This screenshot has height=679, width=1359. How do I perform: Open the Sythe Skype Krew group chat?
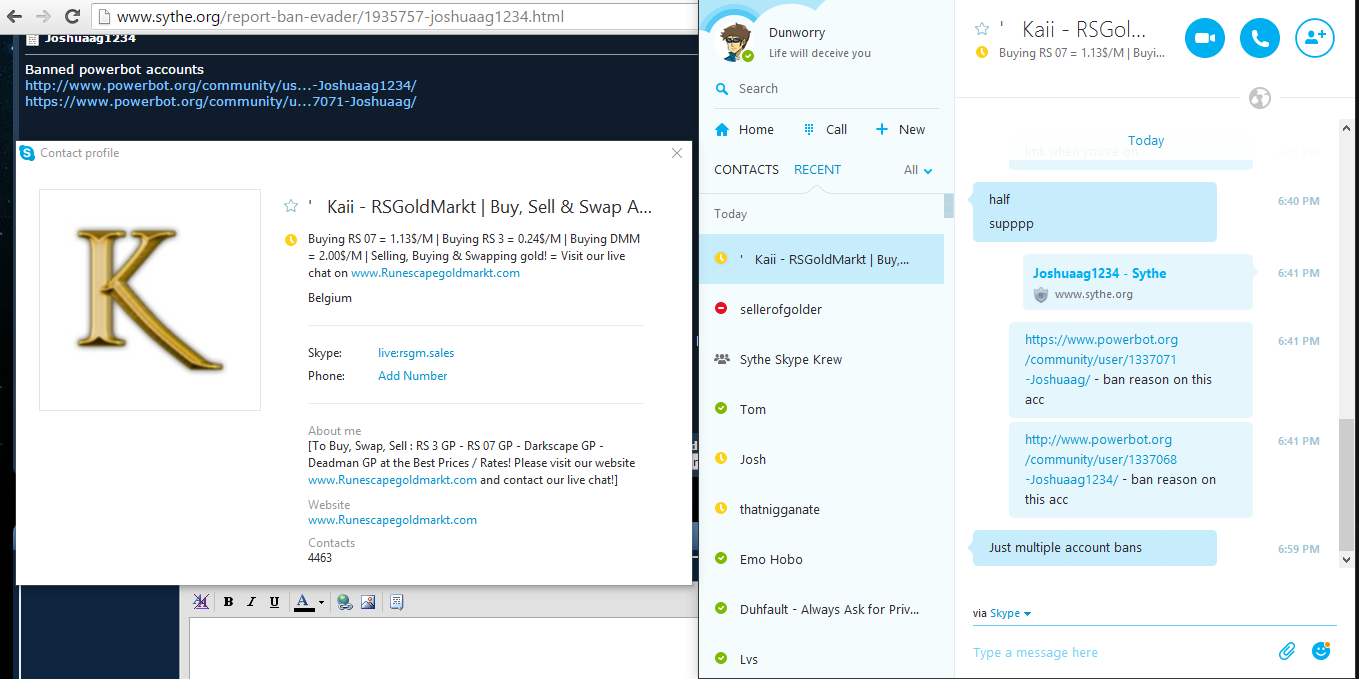point(821,359)
